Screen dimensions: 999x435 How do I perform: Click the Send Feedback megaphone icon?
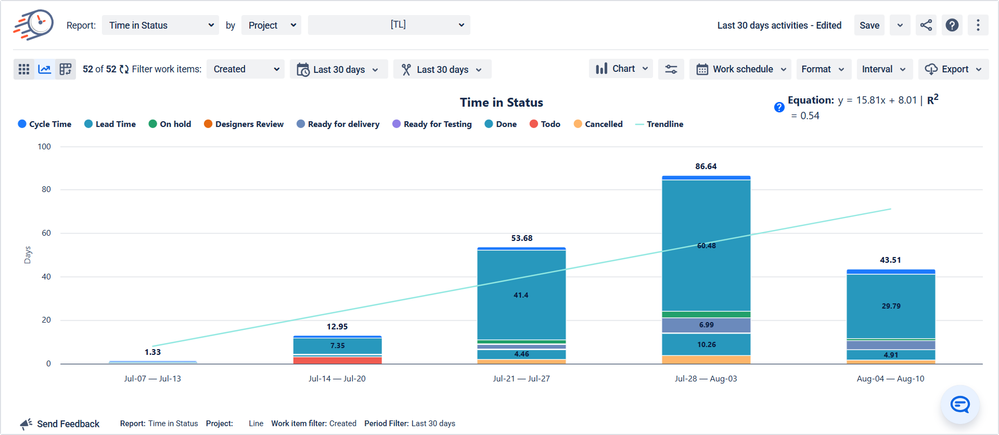(x=26, y=424)
